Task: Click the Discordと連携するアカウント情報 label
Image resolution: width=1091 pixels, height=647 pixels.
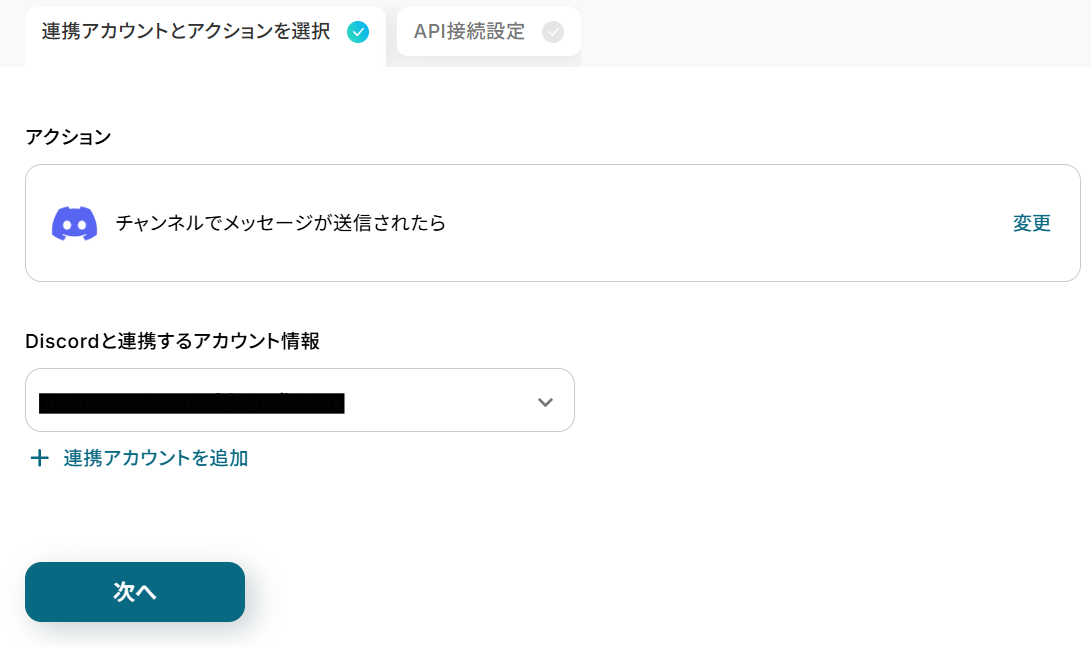Action: (x=172, y=341)
